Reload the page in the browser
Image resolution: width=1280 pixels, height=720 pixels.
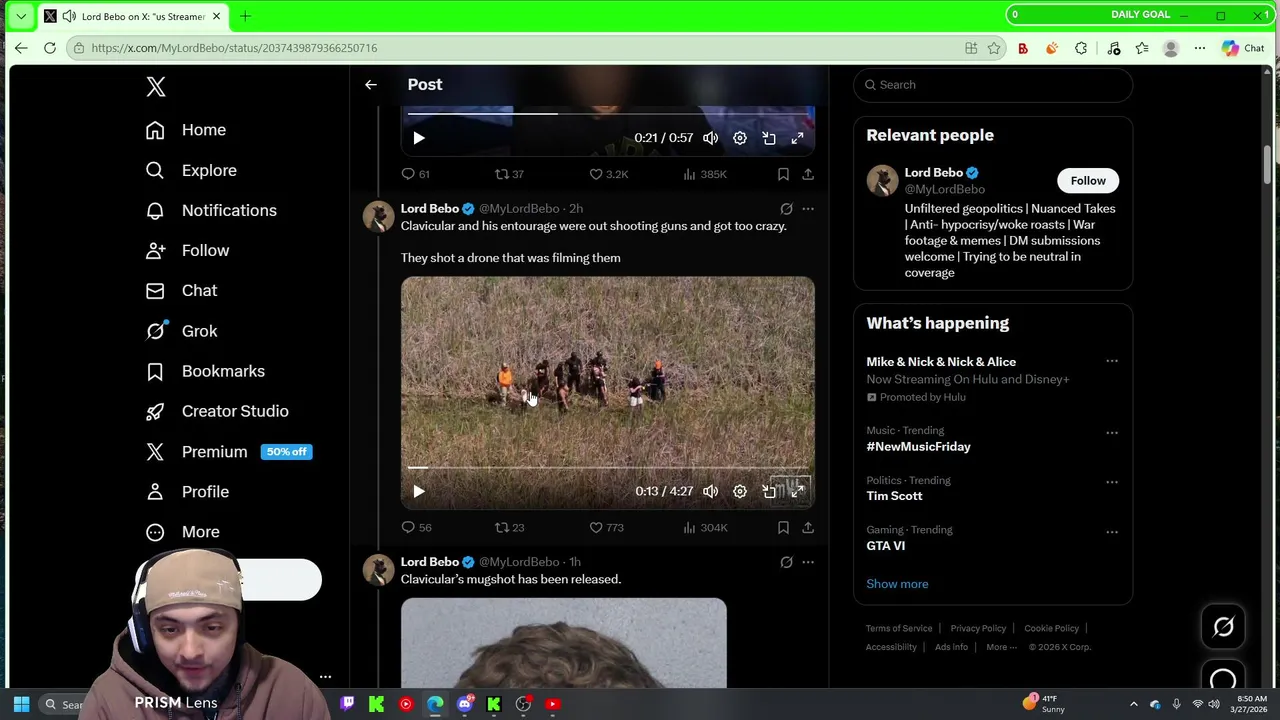tap(49, 48)
